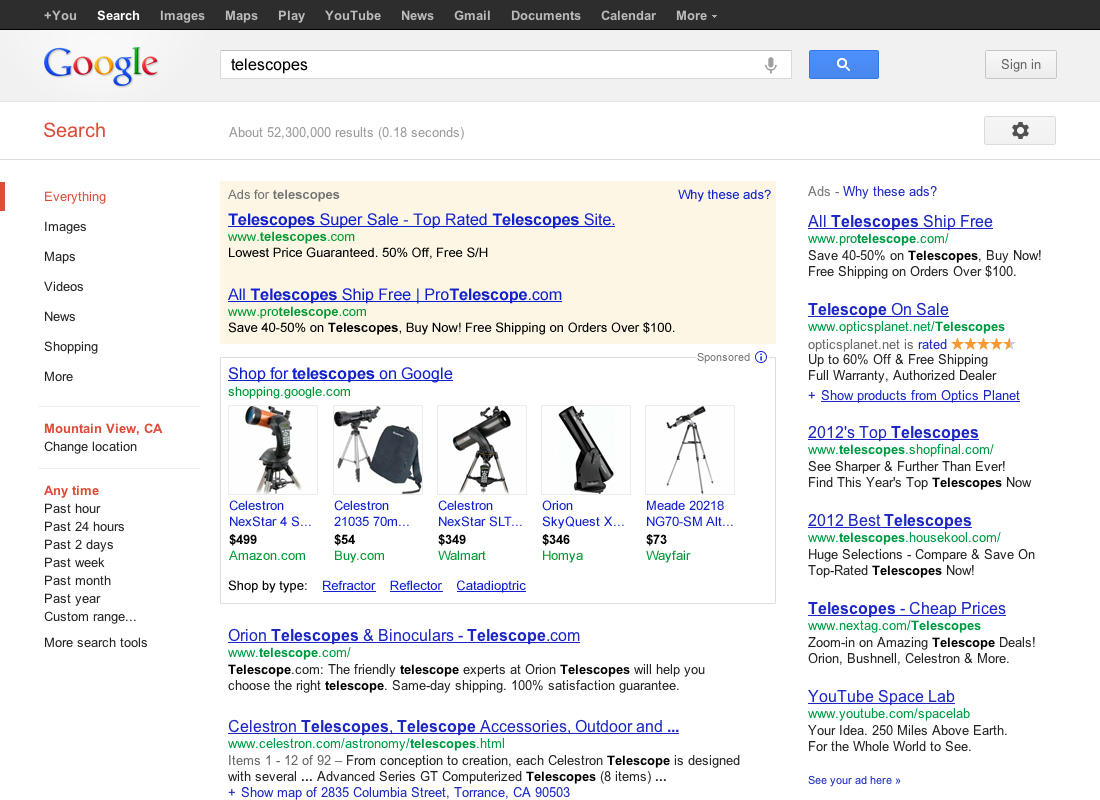Open Maps in the top navigation bar

coord(241,15)
